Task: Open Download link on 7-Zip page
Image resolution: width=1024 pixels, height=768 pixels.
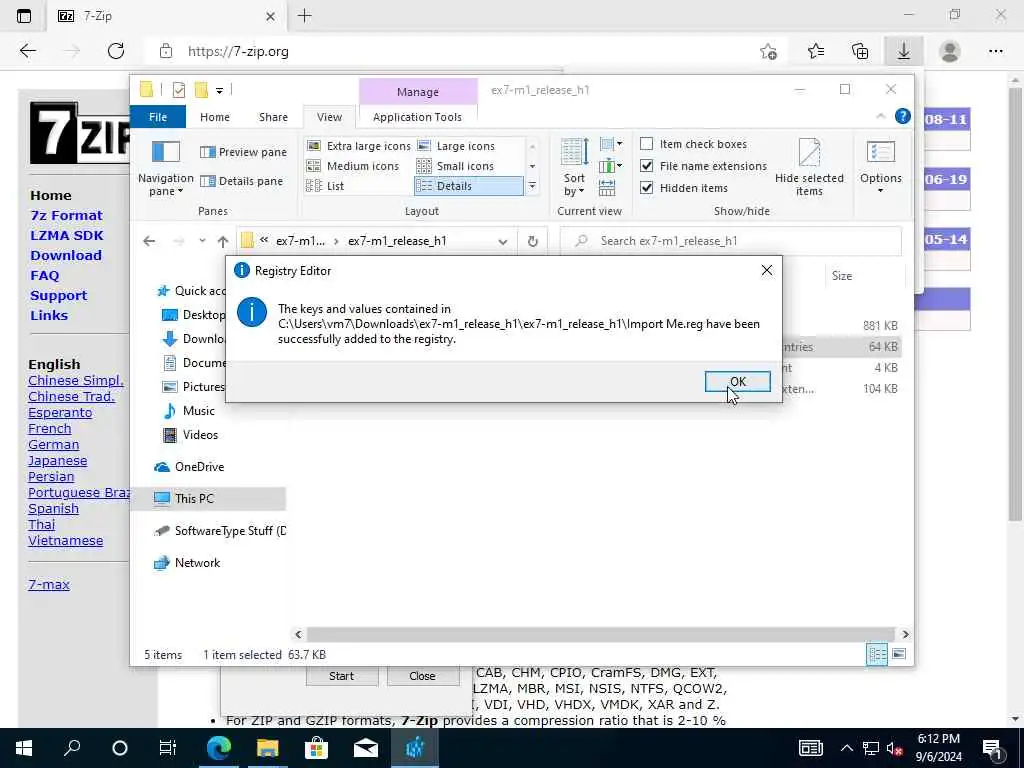Action: pos(66,256)
